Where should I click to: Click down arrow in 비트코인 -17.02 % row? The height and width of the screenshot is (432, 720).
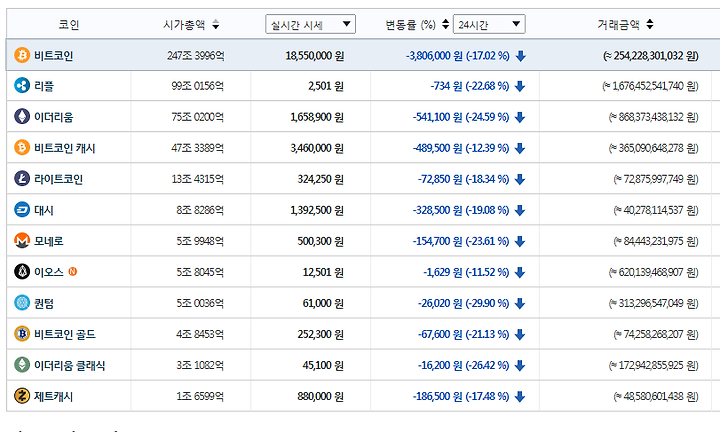pyautogui.click(x=520, y=56)
